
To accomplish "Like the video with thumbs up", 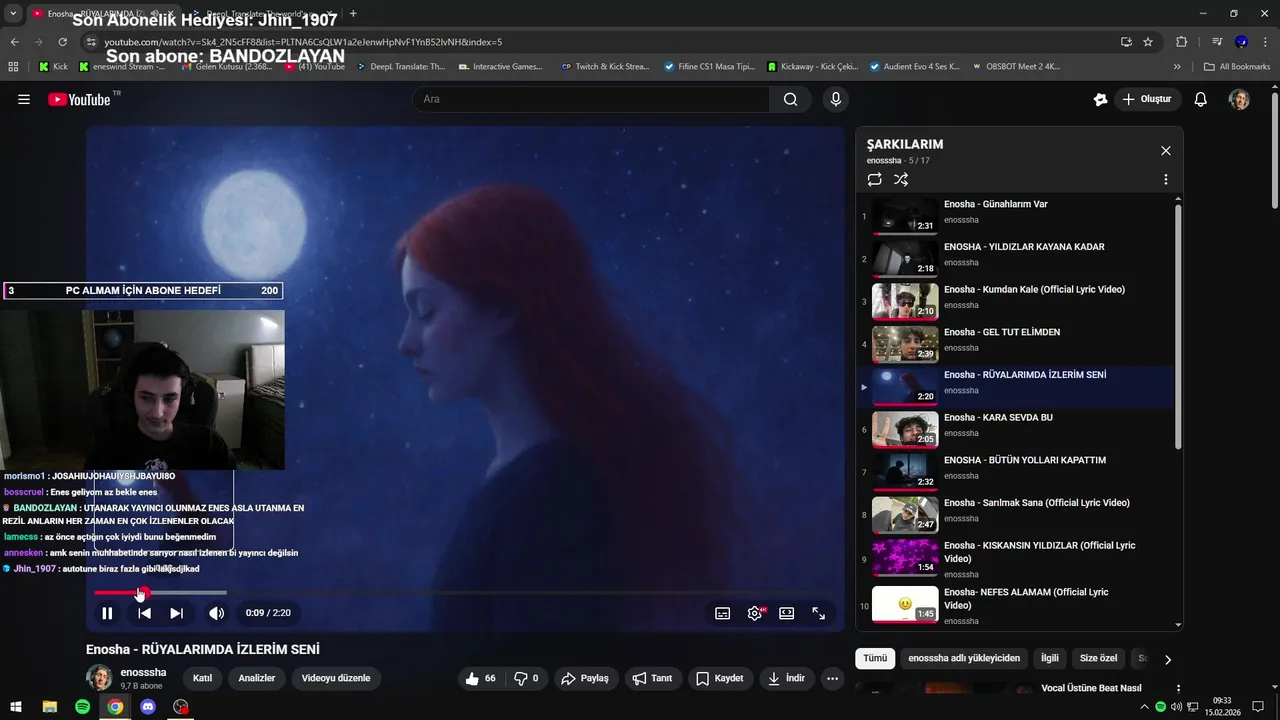I will click(481, 678).
